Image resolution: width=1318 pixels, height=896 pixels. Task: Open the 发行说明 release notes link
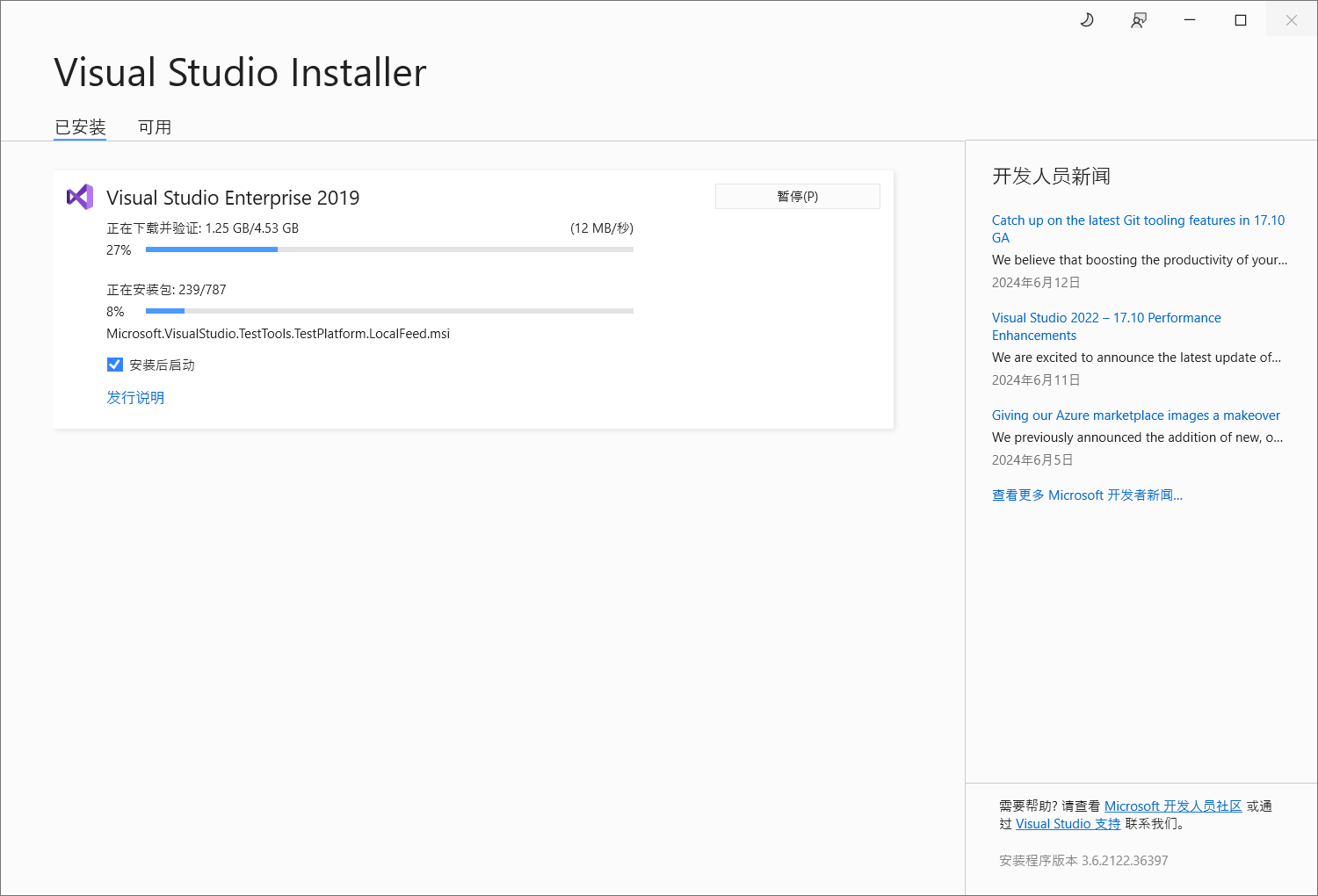(135, 397)
